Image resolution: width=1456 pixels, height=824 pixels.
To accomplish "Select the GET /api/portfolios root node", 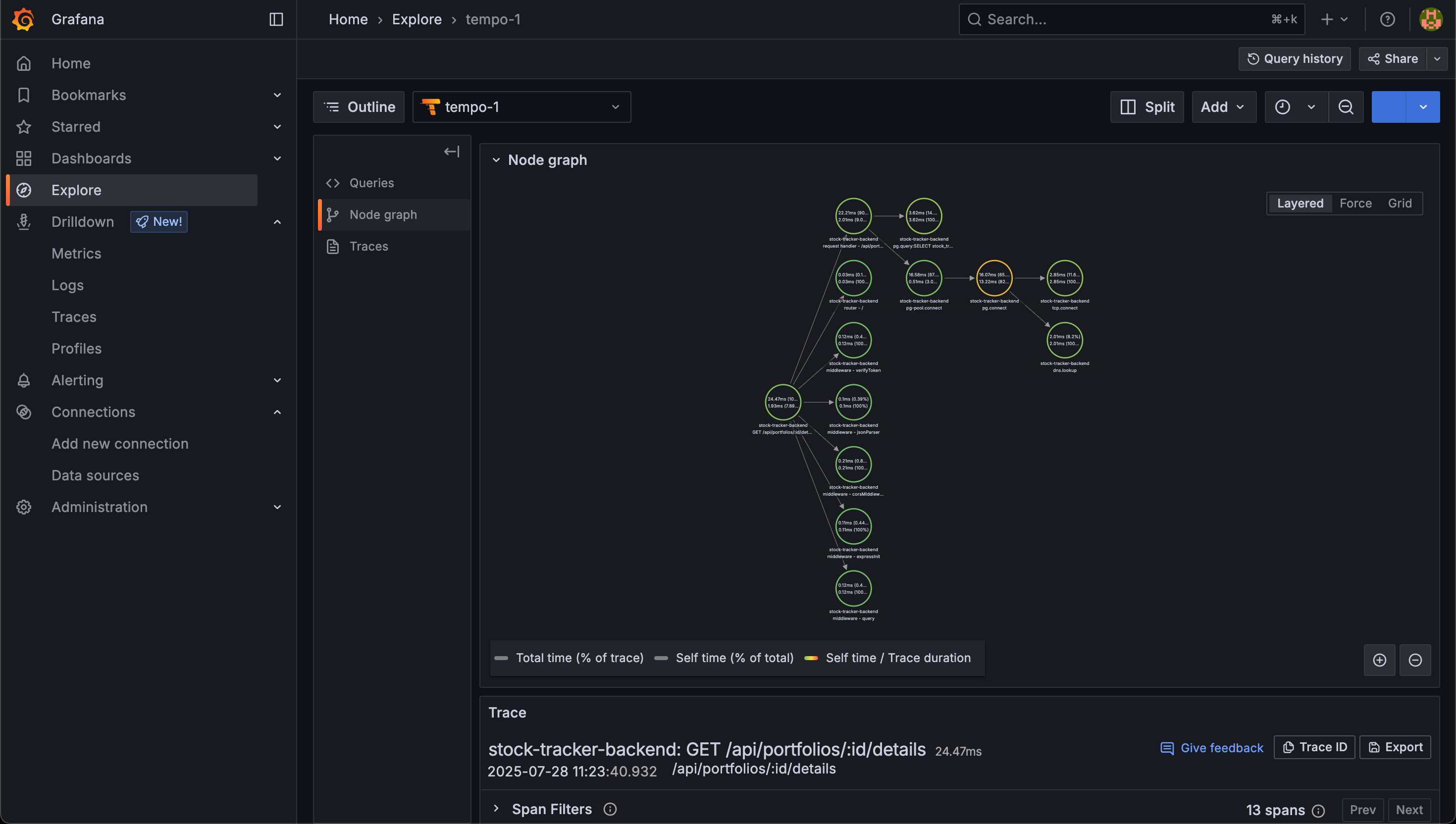I will [782, 402].
